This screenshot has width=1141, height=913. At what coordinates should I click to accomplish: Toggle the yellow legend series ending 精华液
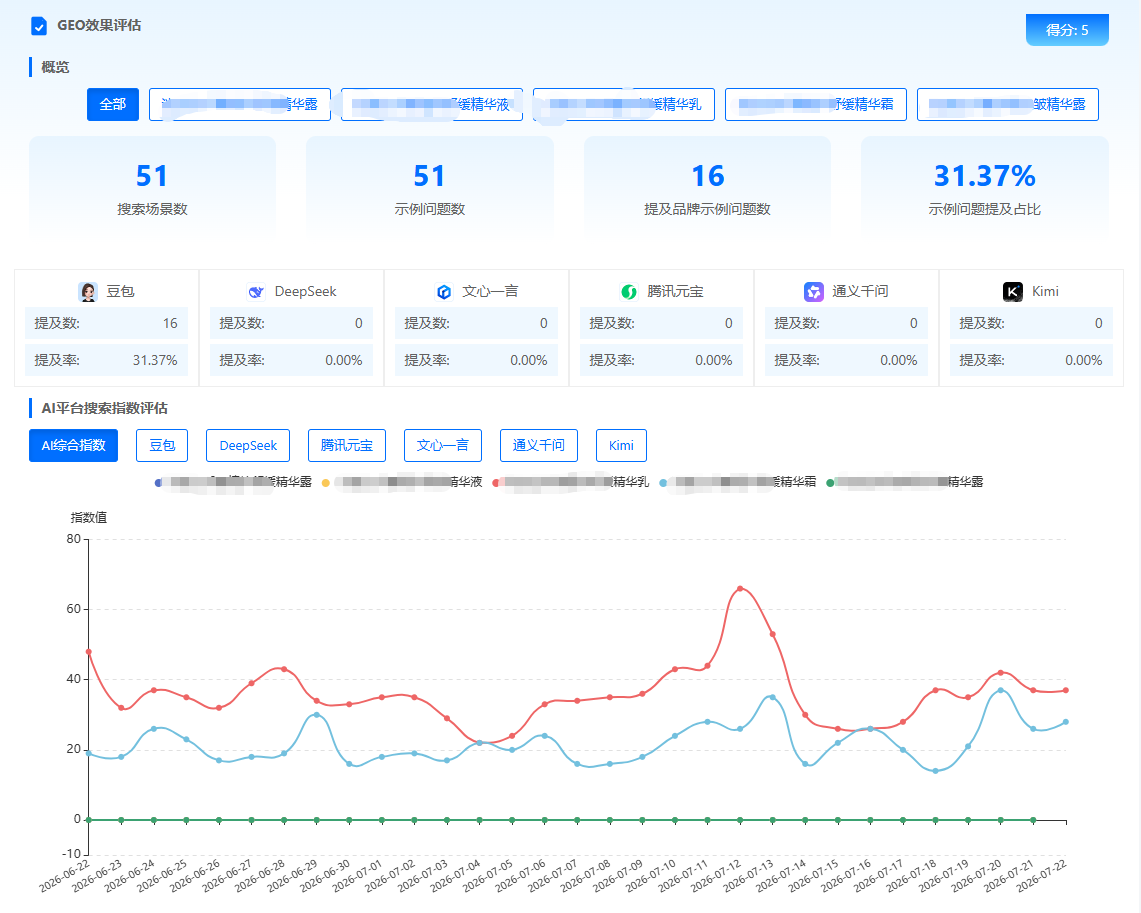click(402, 482)
